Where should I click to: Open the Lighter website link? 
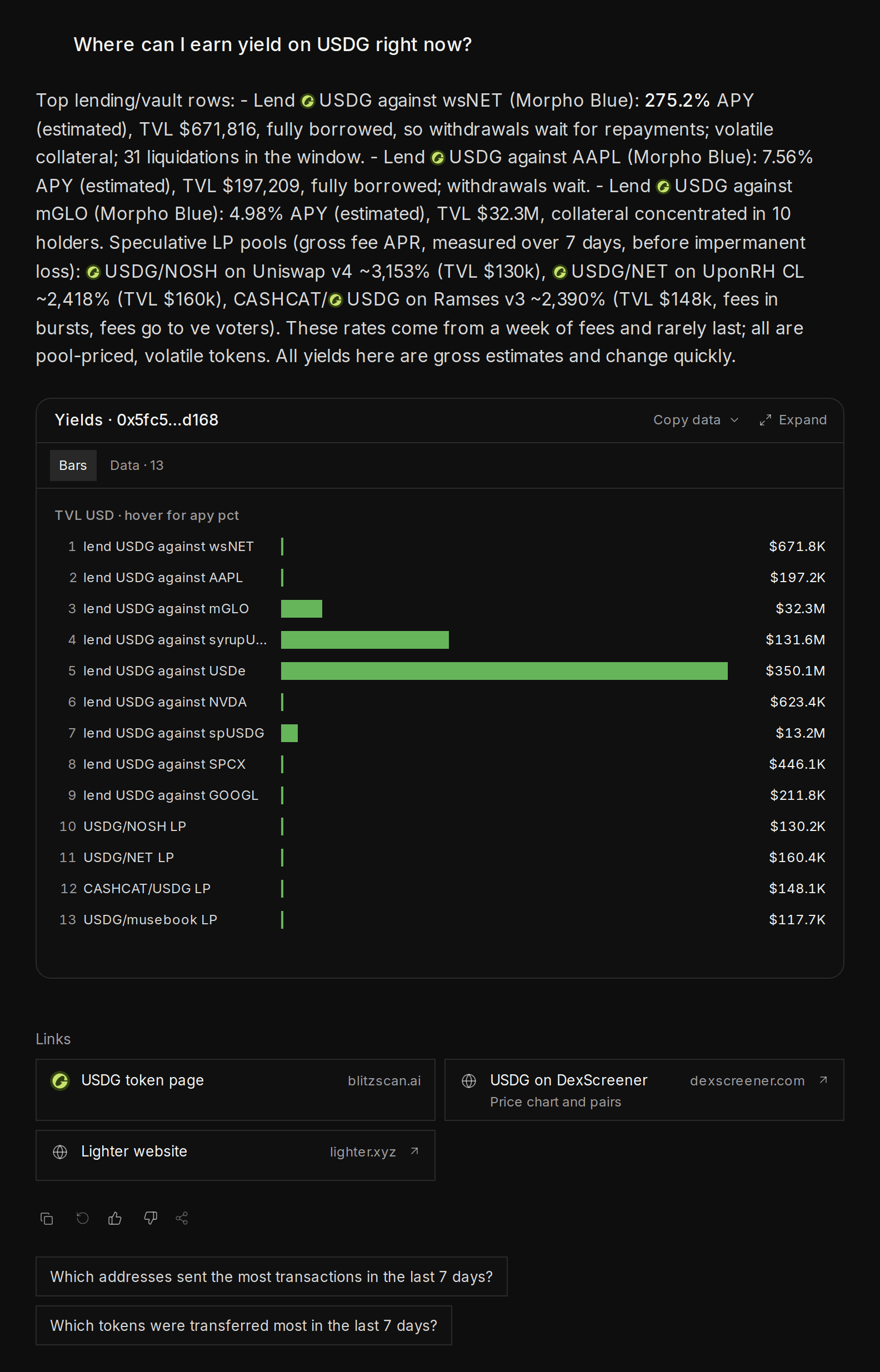[x=236, y=1155]
